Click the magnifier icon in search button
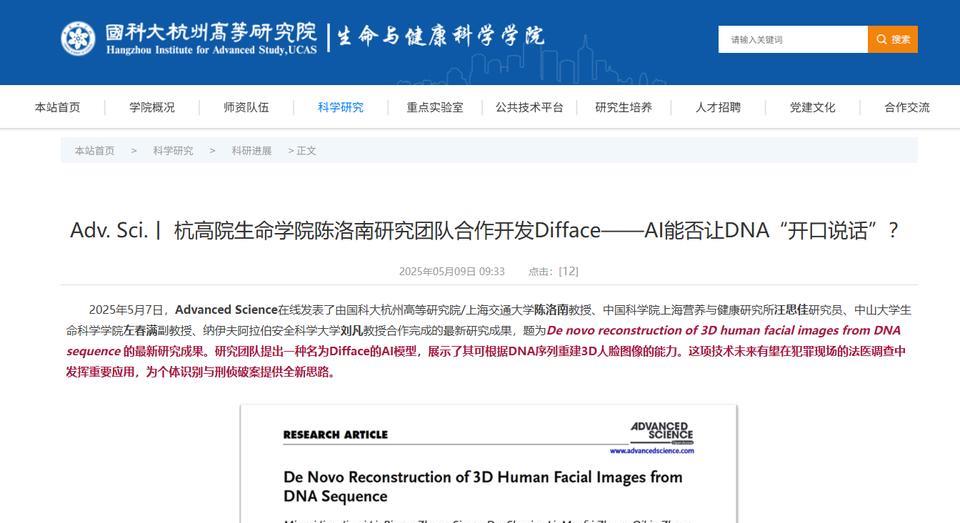Image resolution: width=960 pixels, height=523 pixels. (x=882, y=39)
